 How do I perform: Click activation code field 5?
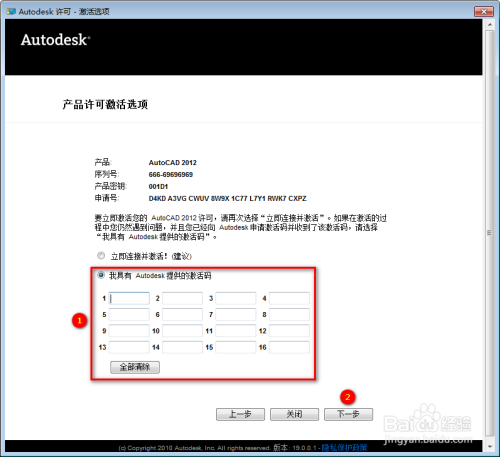[x=129, y=314]
